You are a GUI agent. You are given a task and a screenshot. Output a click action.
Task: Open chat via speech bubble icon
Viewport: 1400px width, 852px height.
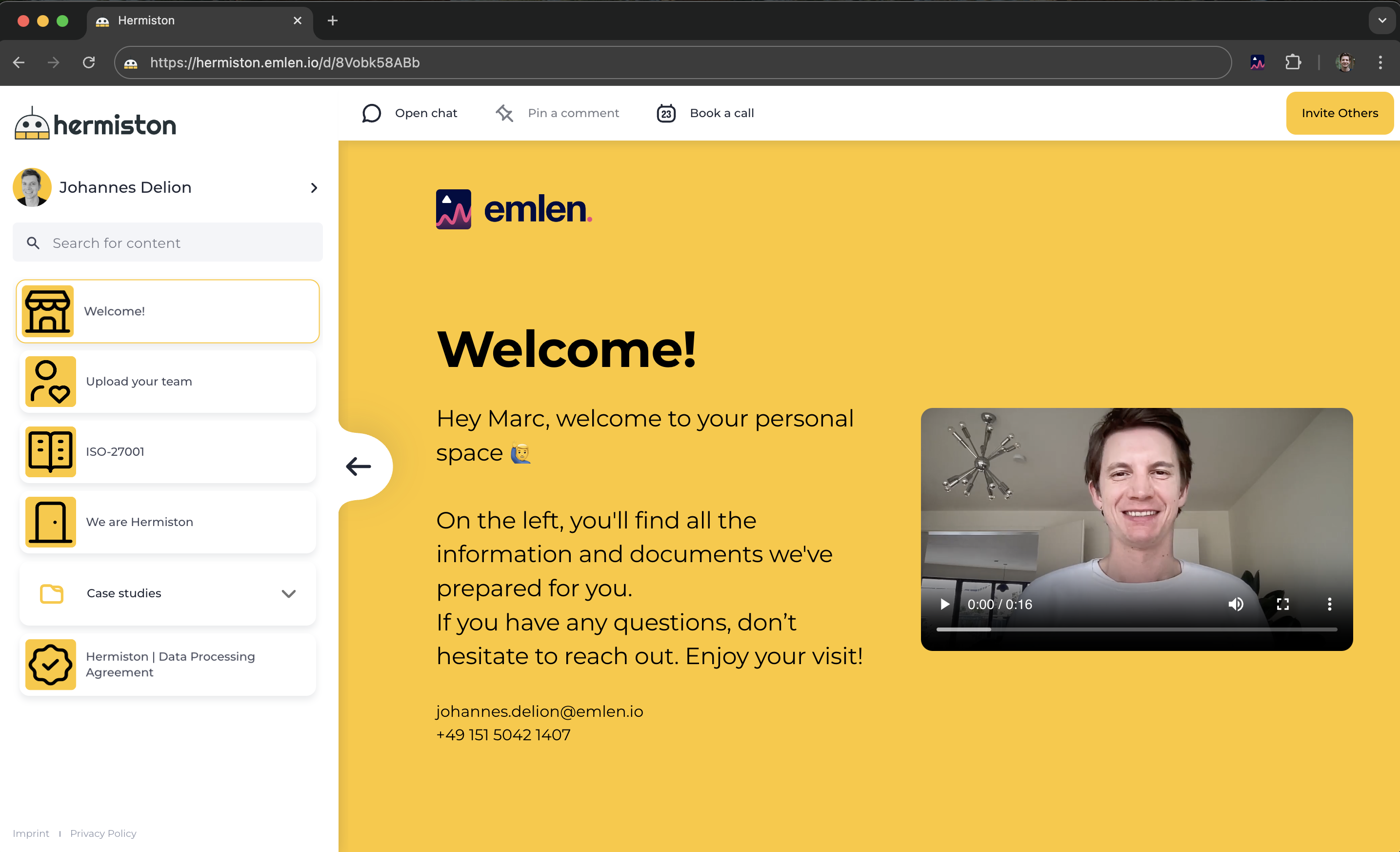point(371,113)
